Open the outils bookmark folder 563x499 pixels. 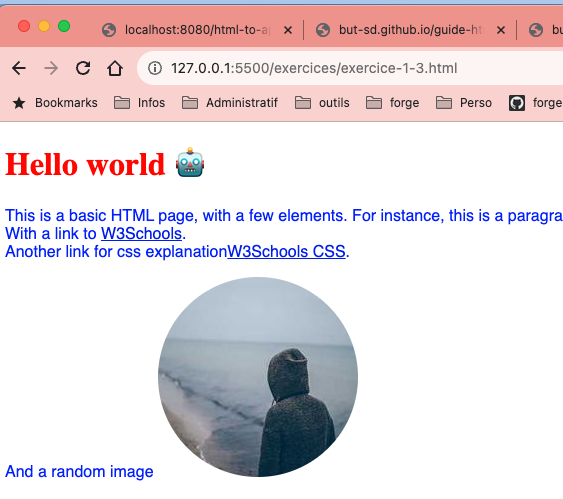click(x=322, y=103)
